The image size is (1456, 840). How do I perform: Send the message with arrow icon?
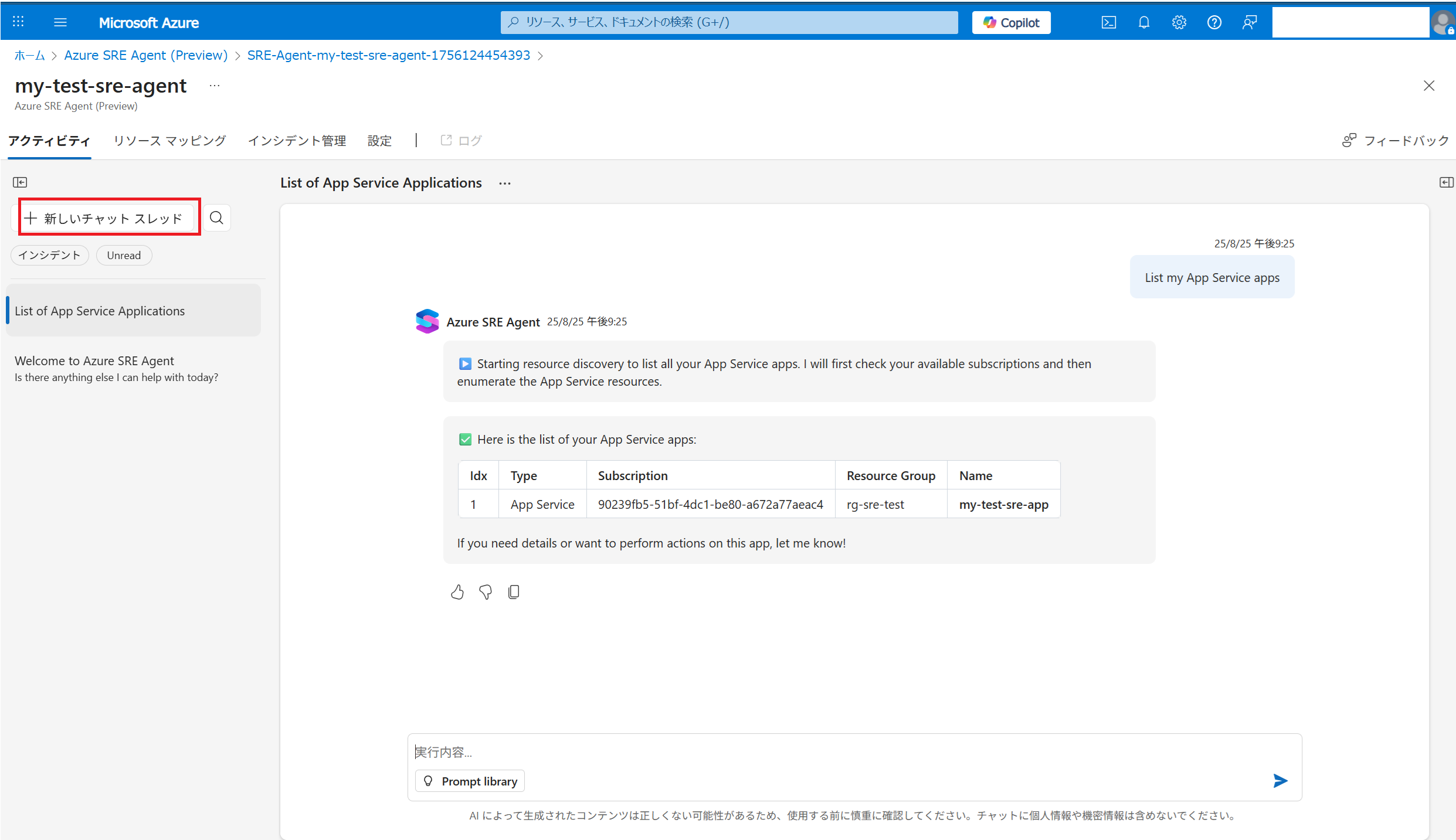[x=1280, y=780]
